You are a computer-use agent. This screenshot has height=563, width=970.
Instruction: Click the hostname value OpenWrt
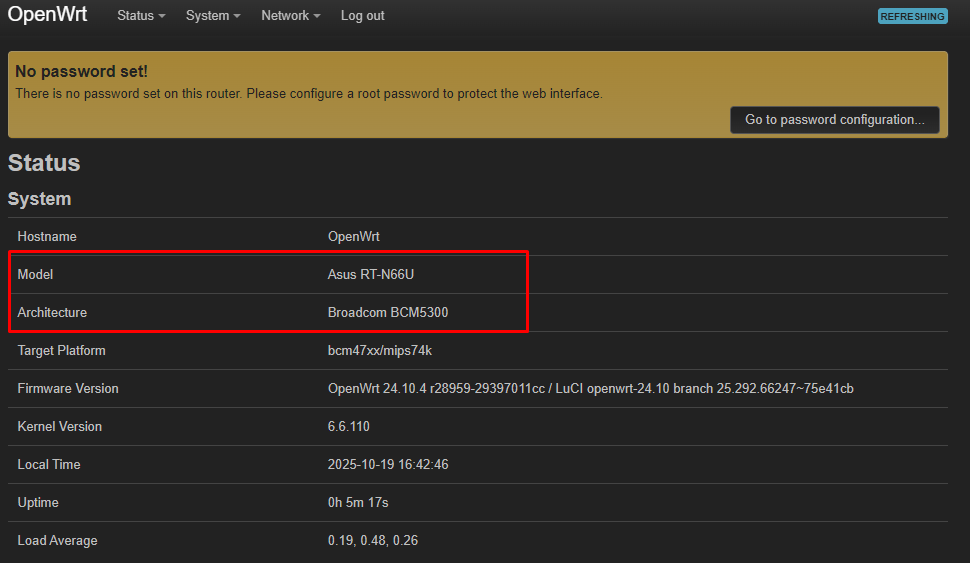tap(353, 236)
